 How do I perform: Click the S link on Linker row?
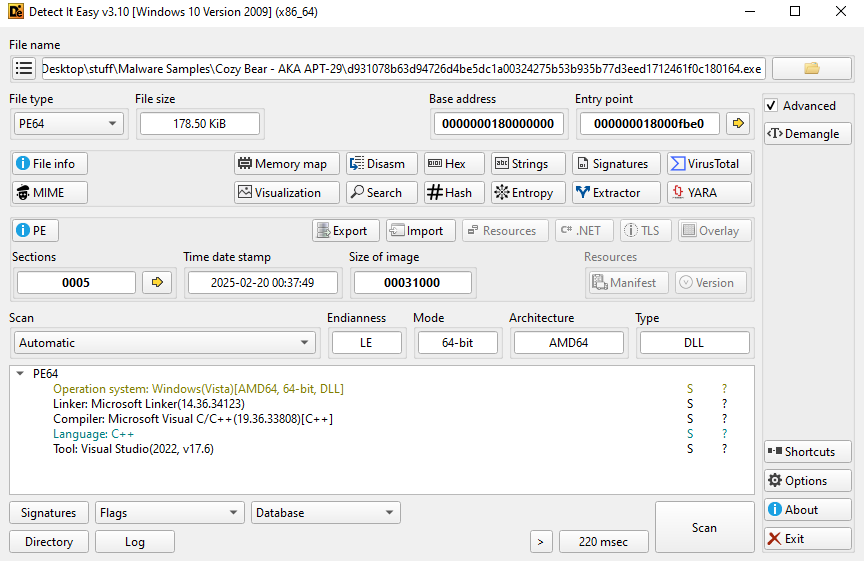(x=690, y=403)
